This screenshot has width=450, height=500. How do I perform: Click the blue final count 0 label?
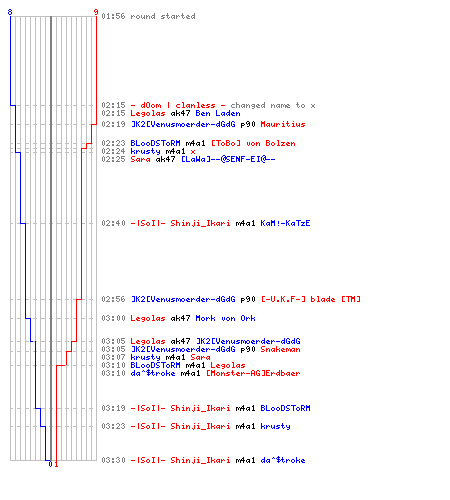click(50, 464)
